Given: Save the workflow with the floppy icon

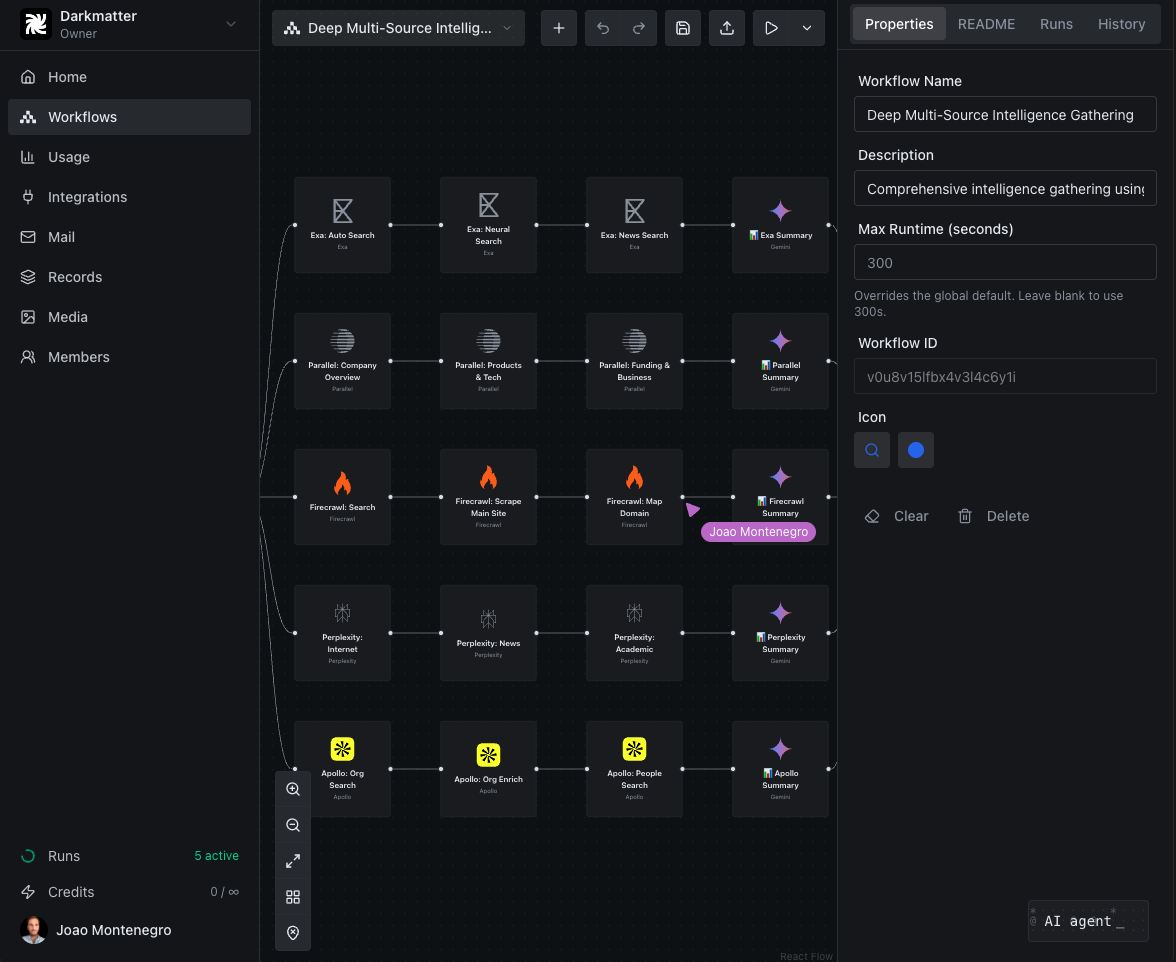Looking at the screenshot, I should (x=682, y=28).
